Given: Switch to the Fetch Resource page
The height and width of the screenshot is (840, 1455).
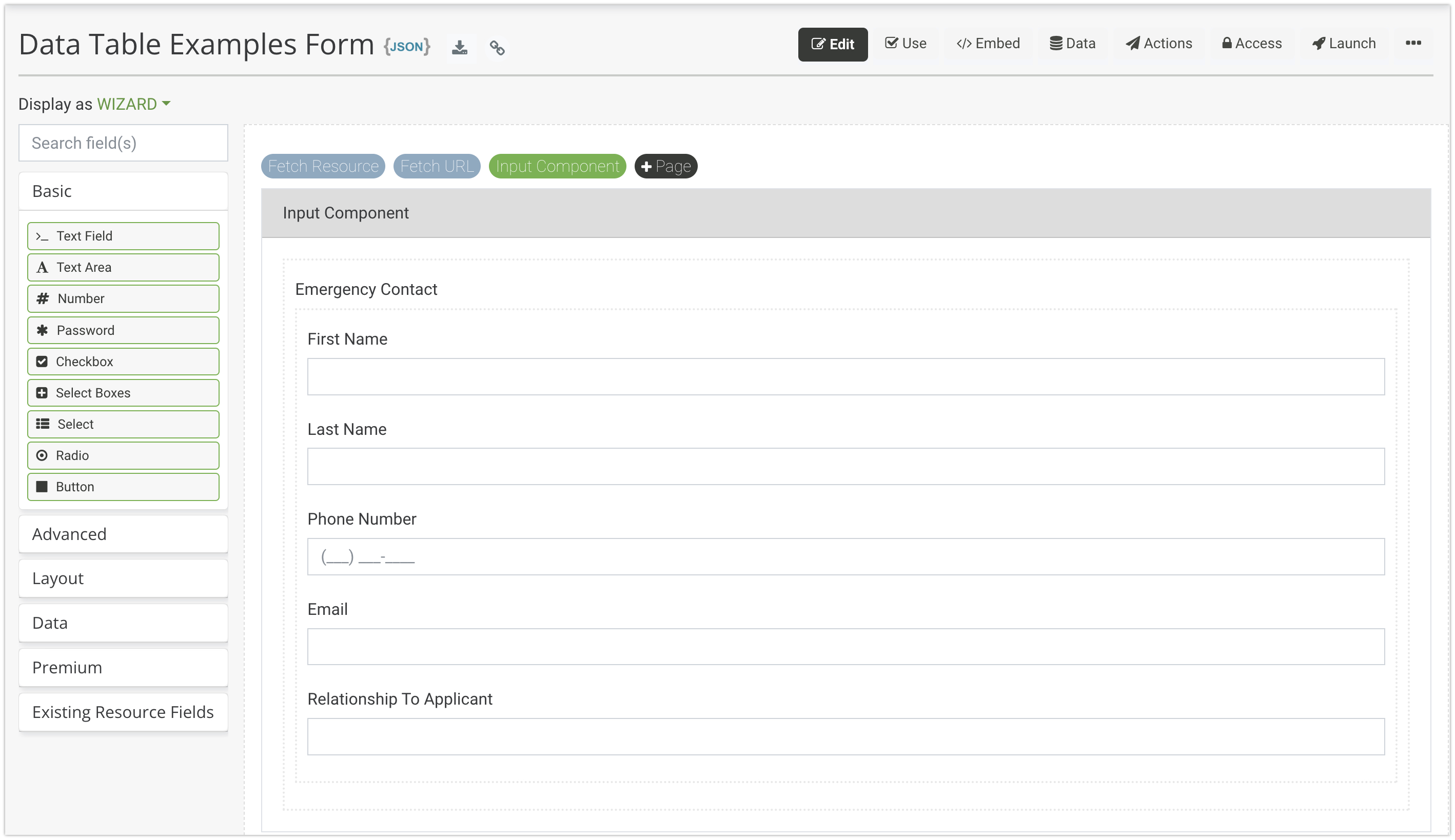Looking at the screenshot, I should 323,166.
